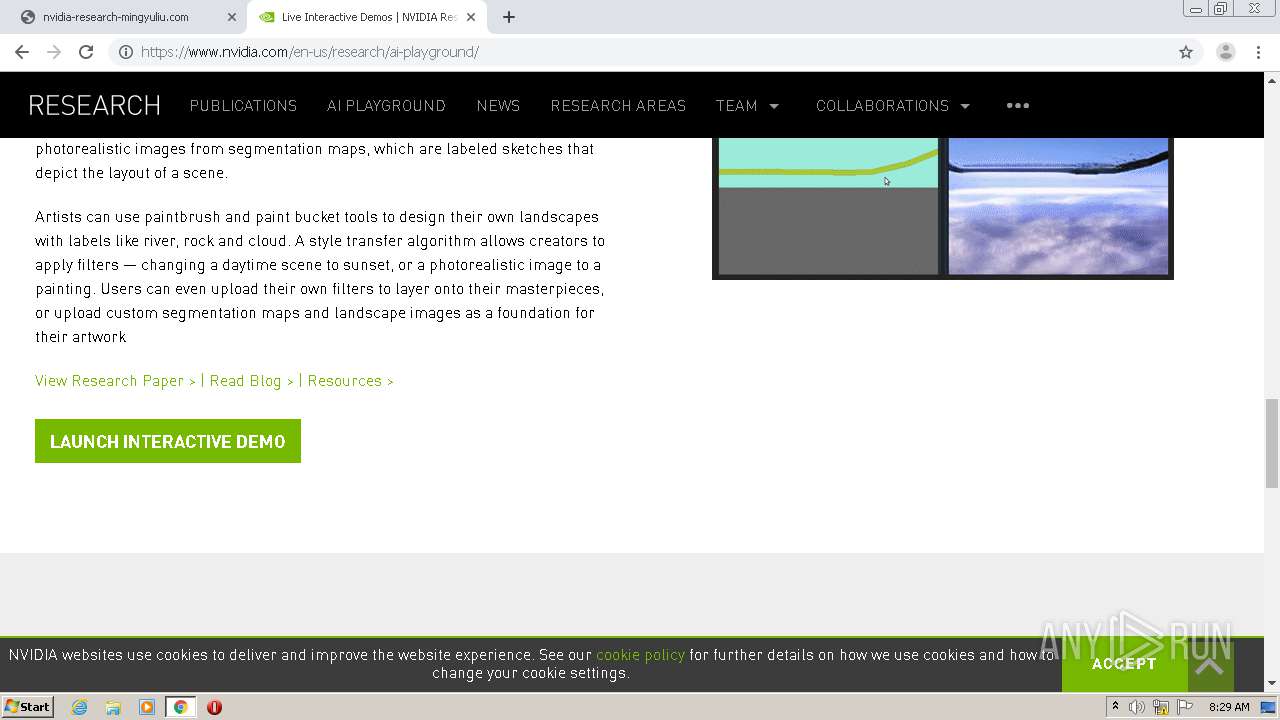
Task: Go back to the previous page
Action: point(22,52)
